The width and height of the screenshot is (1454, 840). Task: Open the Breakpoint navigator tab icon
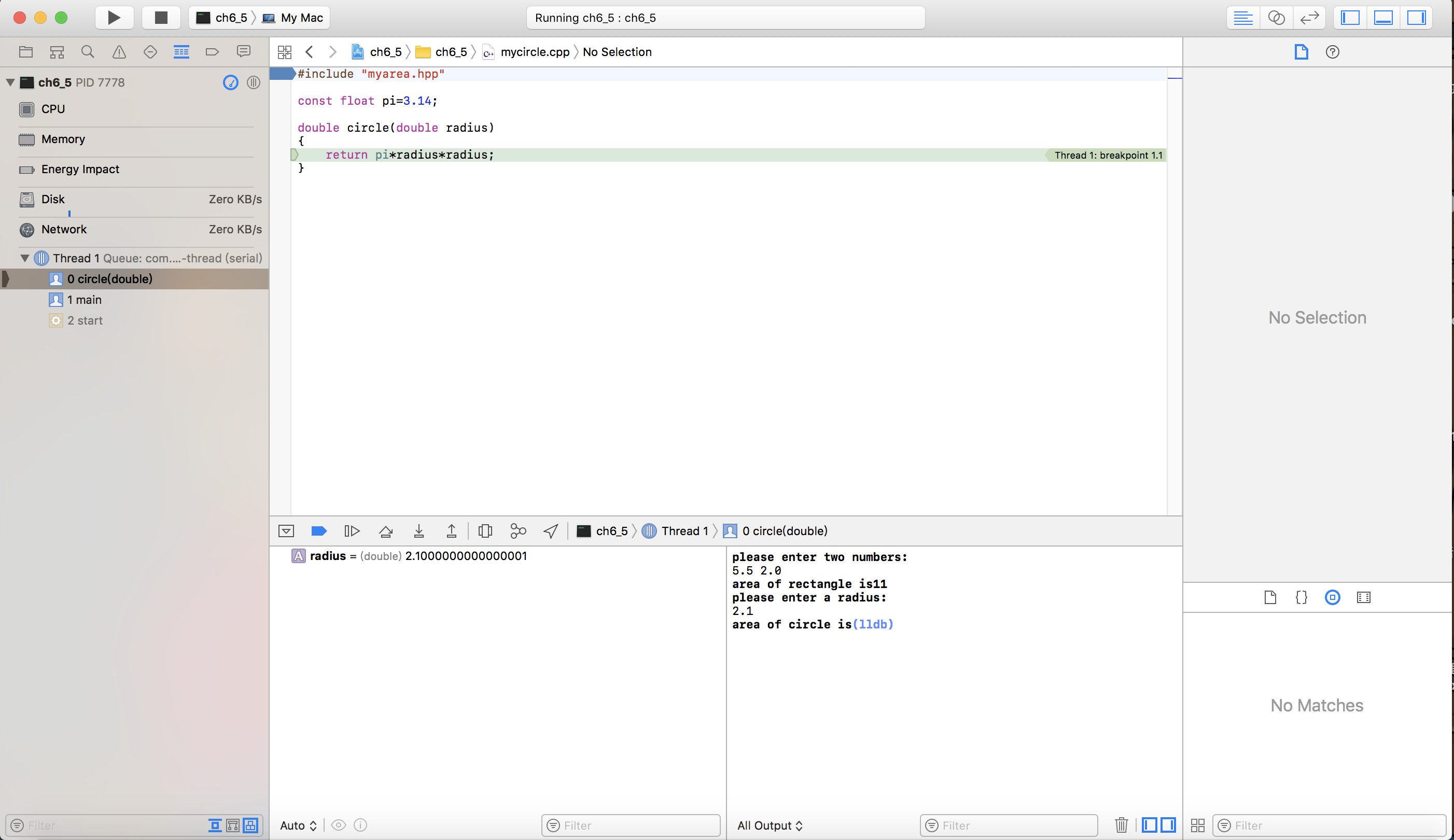tap(212, 52)
